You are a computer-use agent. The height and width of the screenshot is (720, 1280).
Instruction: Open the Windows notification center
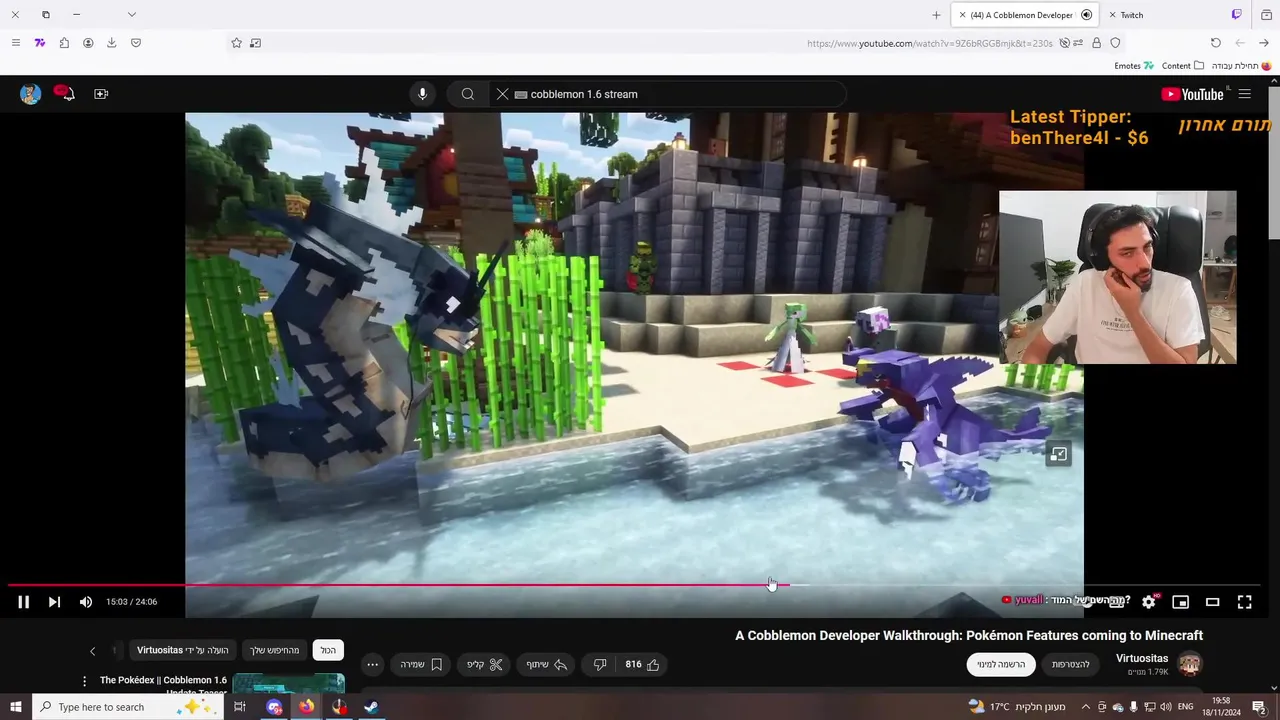(1259, 707)
